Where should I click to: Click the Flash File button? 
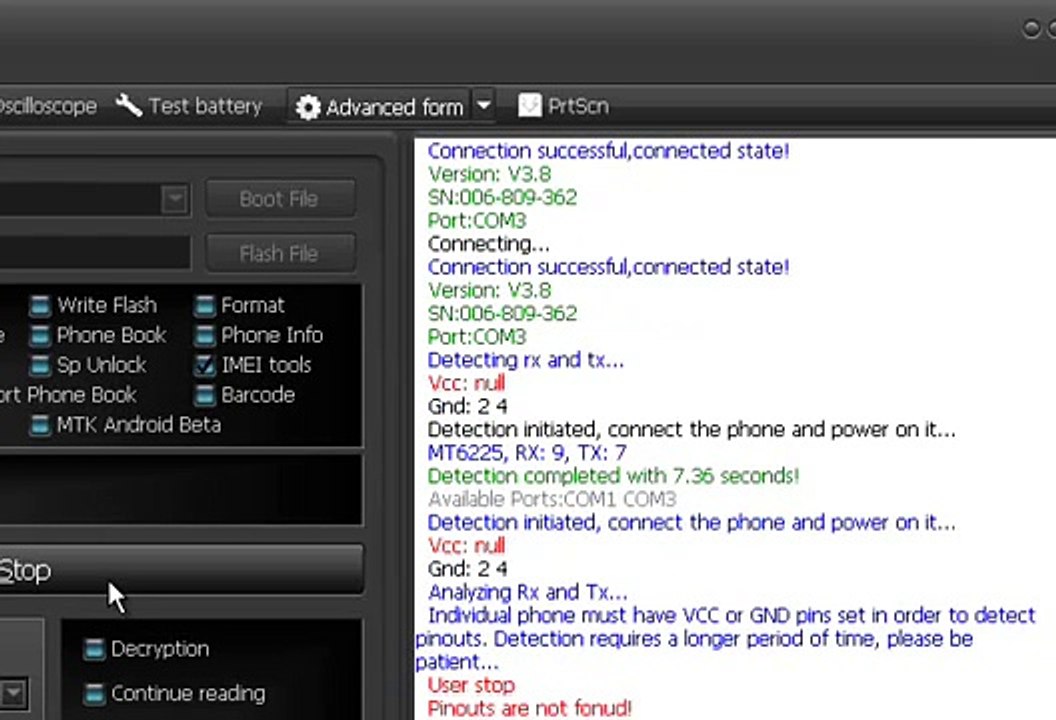(x=279, y=254)
